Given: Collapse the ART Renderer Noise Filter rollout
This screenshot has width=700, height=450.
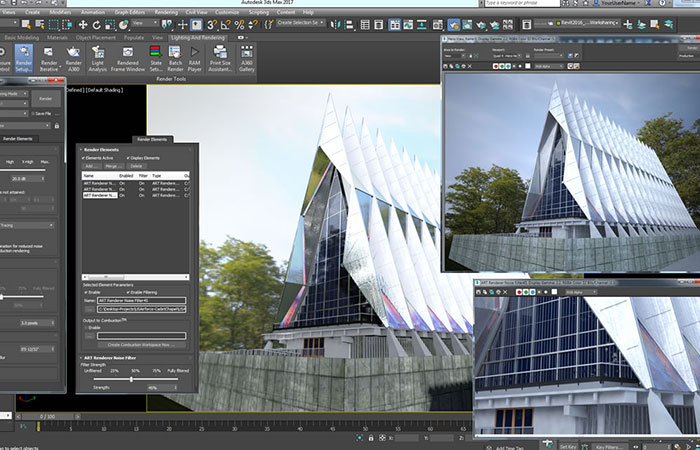Looking at the screenshot, I should [x=112, y=356].
